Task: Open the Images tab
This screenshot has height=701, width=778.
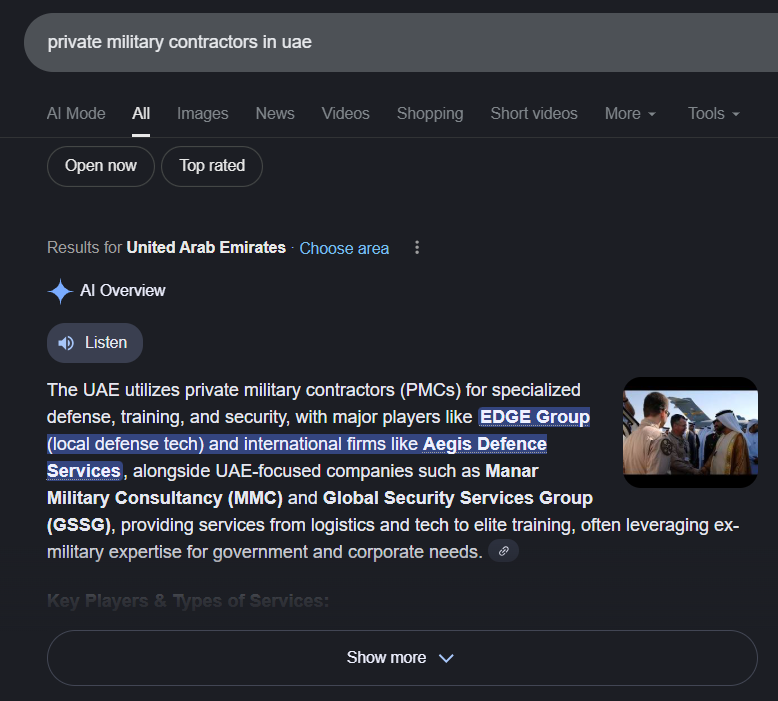Action: pyautogui.click(x=202, y=114)
